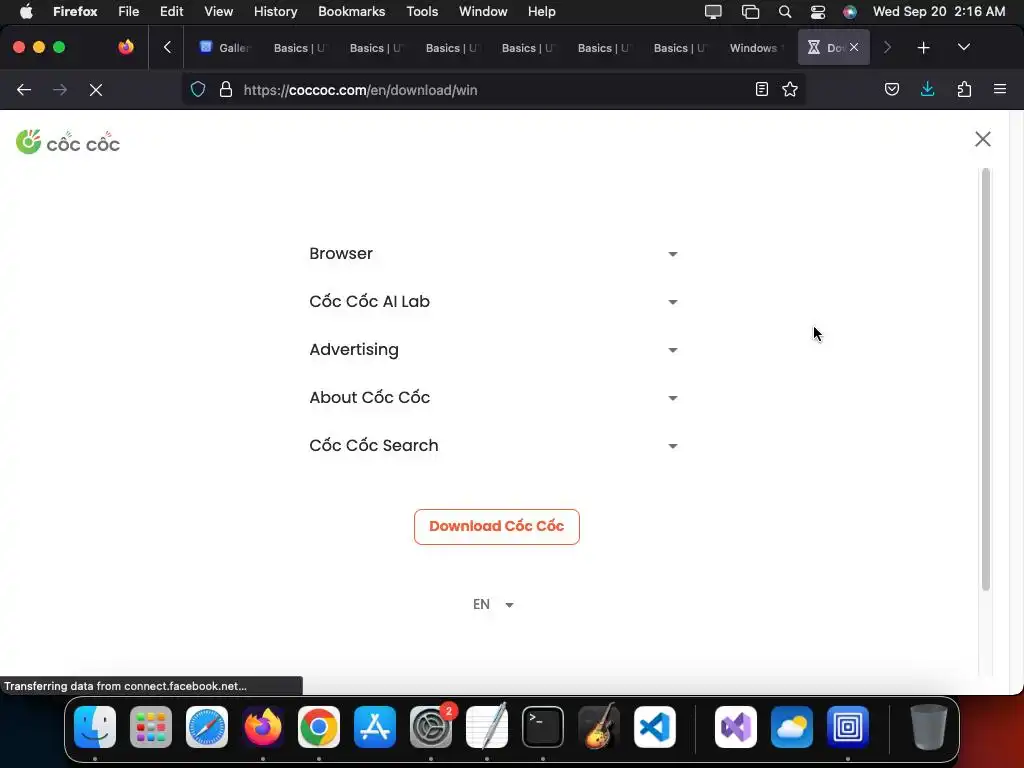Viewport: 1024px width, 768px height.
Task: Open the Window menu
Action: [x=483, y=12]
